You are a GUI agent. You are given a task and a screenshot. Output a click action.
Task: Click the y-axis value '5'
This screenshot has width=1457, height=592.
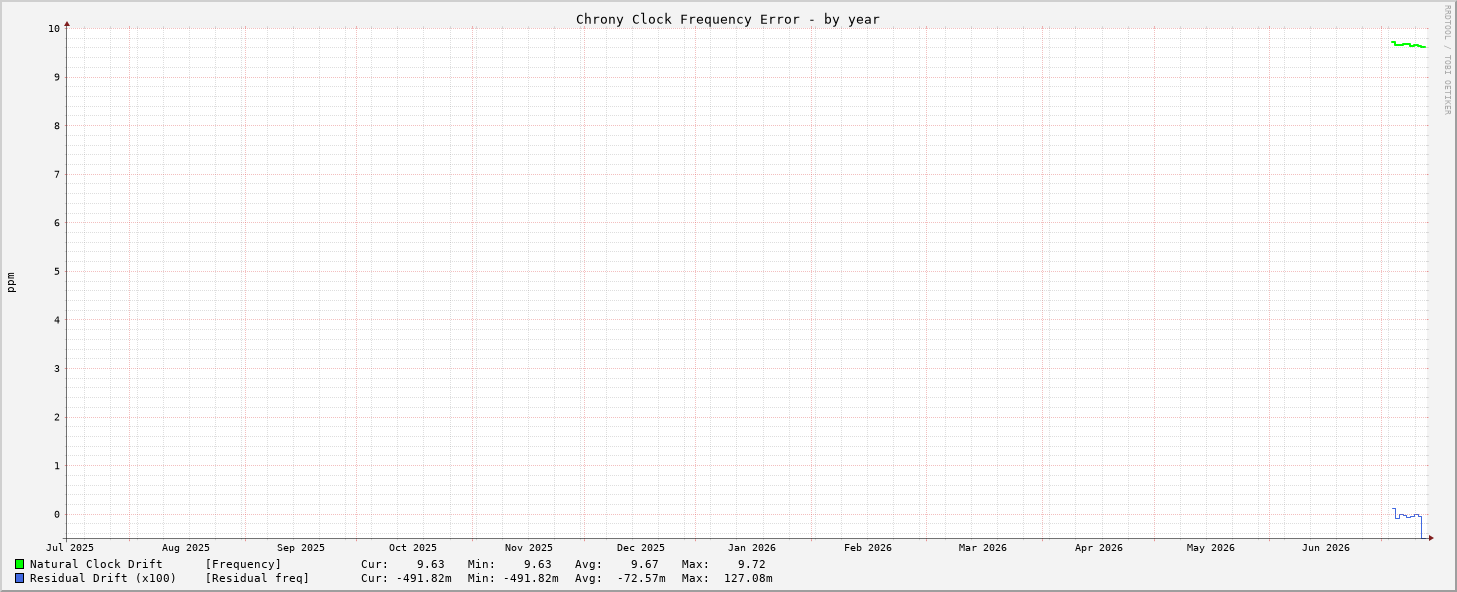click(57, 271)
